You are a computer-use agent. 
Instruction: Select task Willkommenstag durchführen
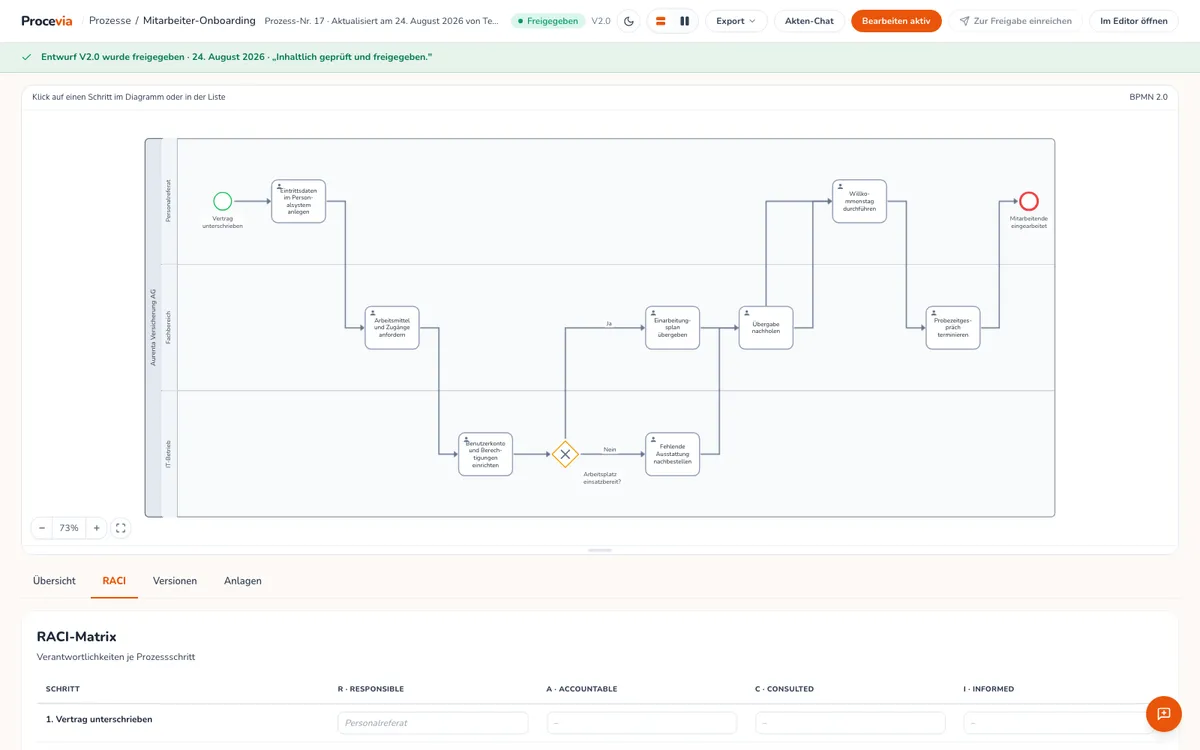click(x=859, y=201)
